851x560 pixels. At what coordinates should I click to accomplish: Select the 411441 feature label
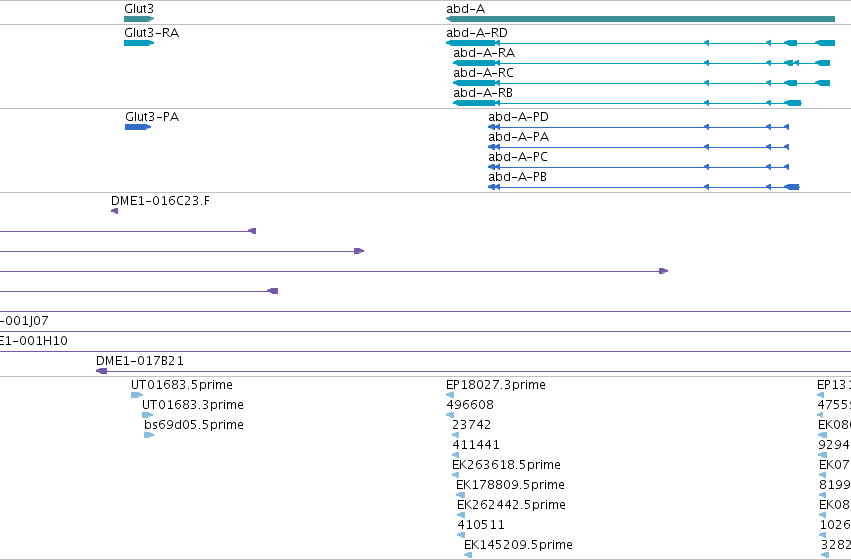click(x=476, y=445)
